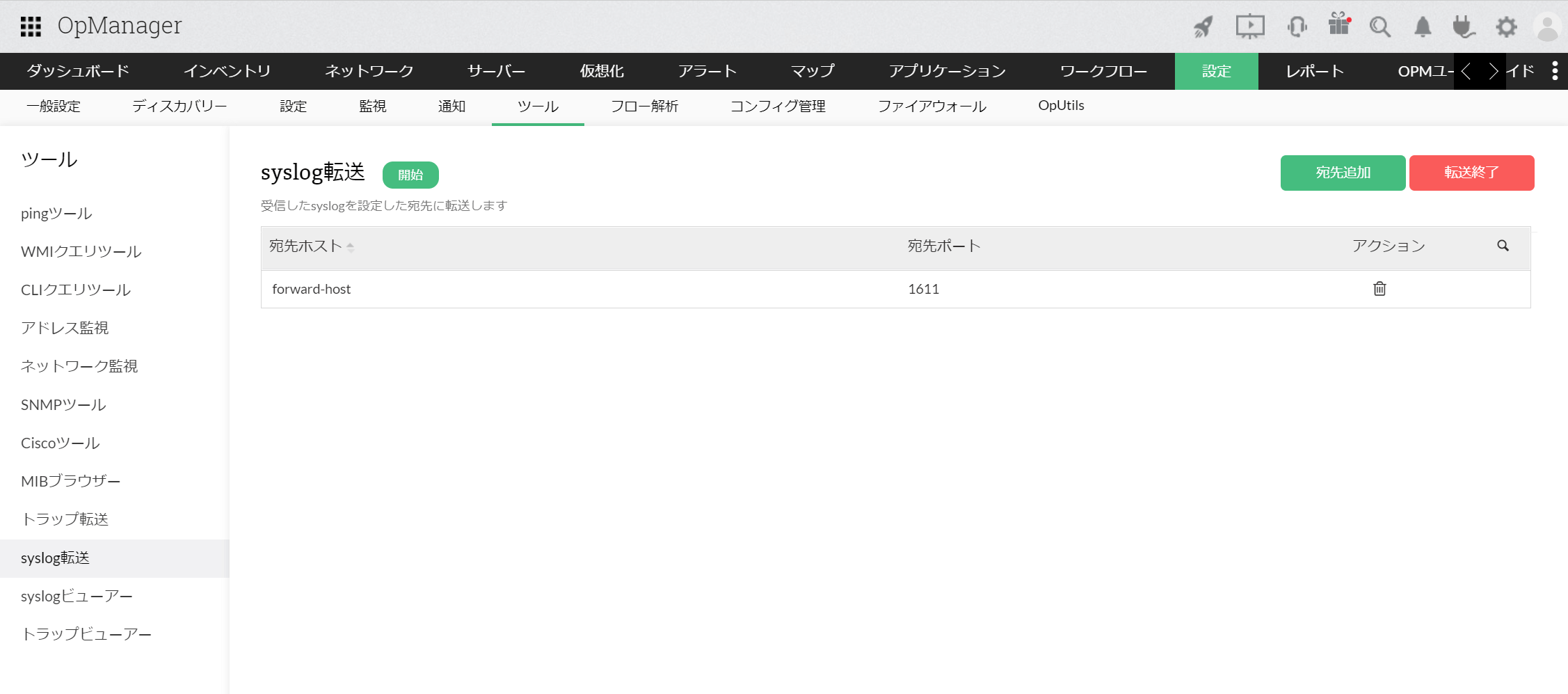Open the gear settings icon in header
This screenshot has height=694, width=1568.
coord(1506,27)
